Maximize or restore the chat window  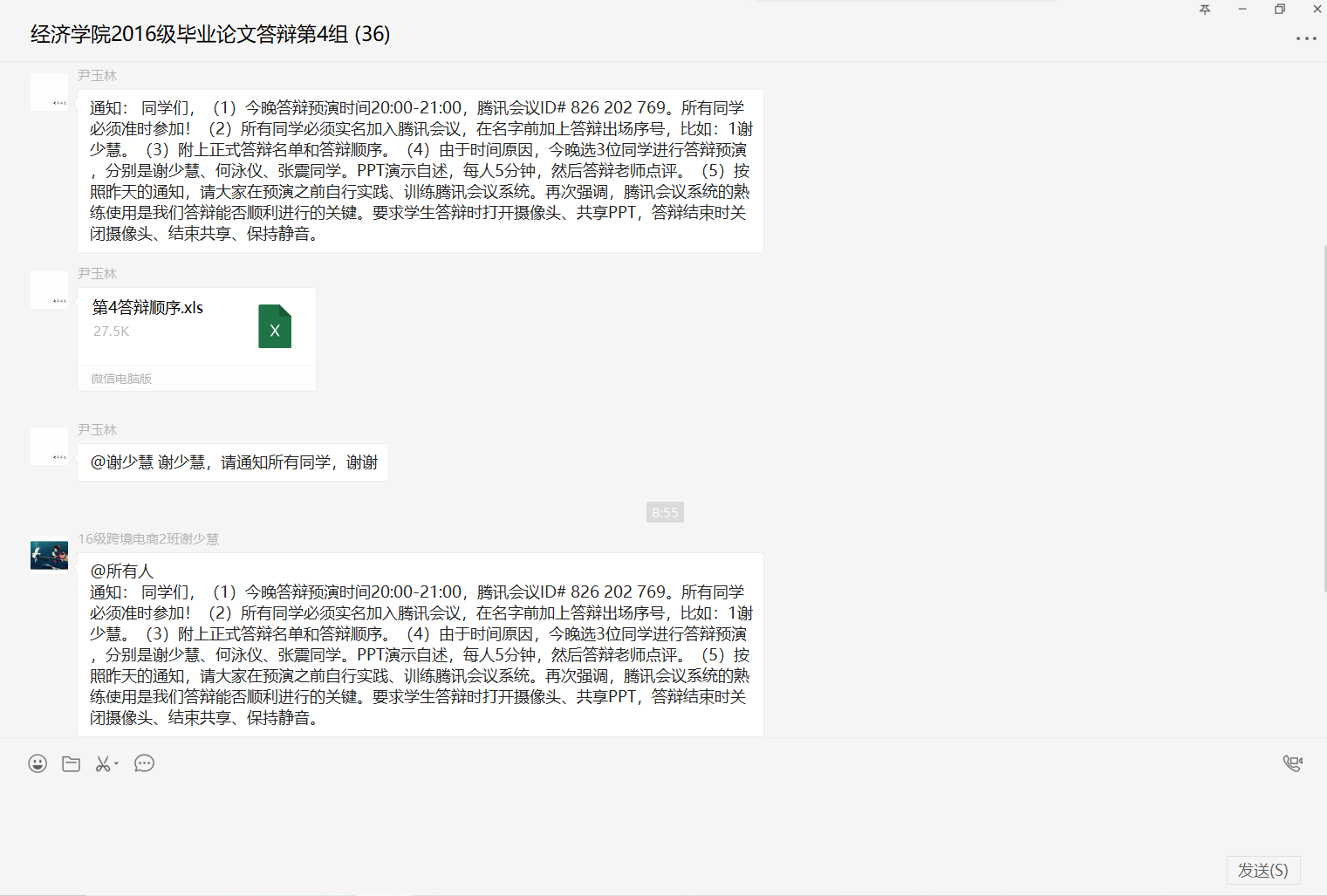tap(1280, 10)
